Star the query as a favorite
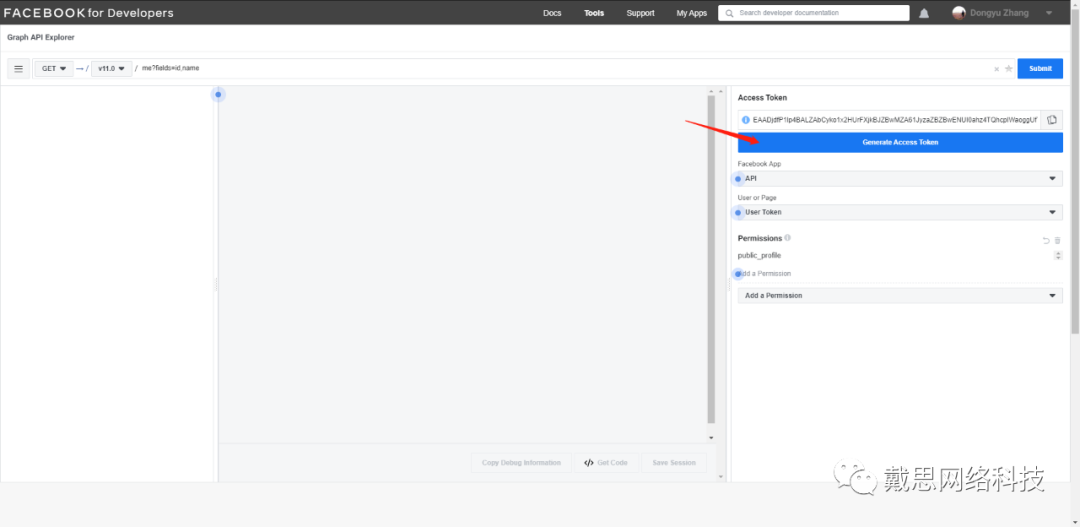Screen dimensions: 1080x527 tap(1008, 69)
